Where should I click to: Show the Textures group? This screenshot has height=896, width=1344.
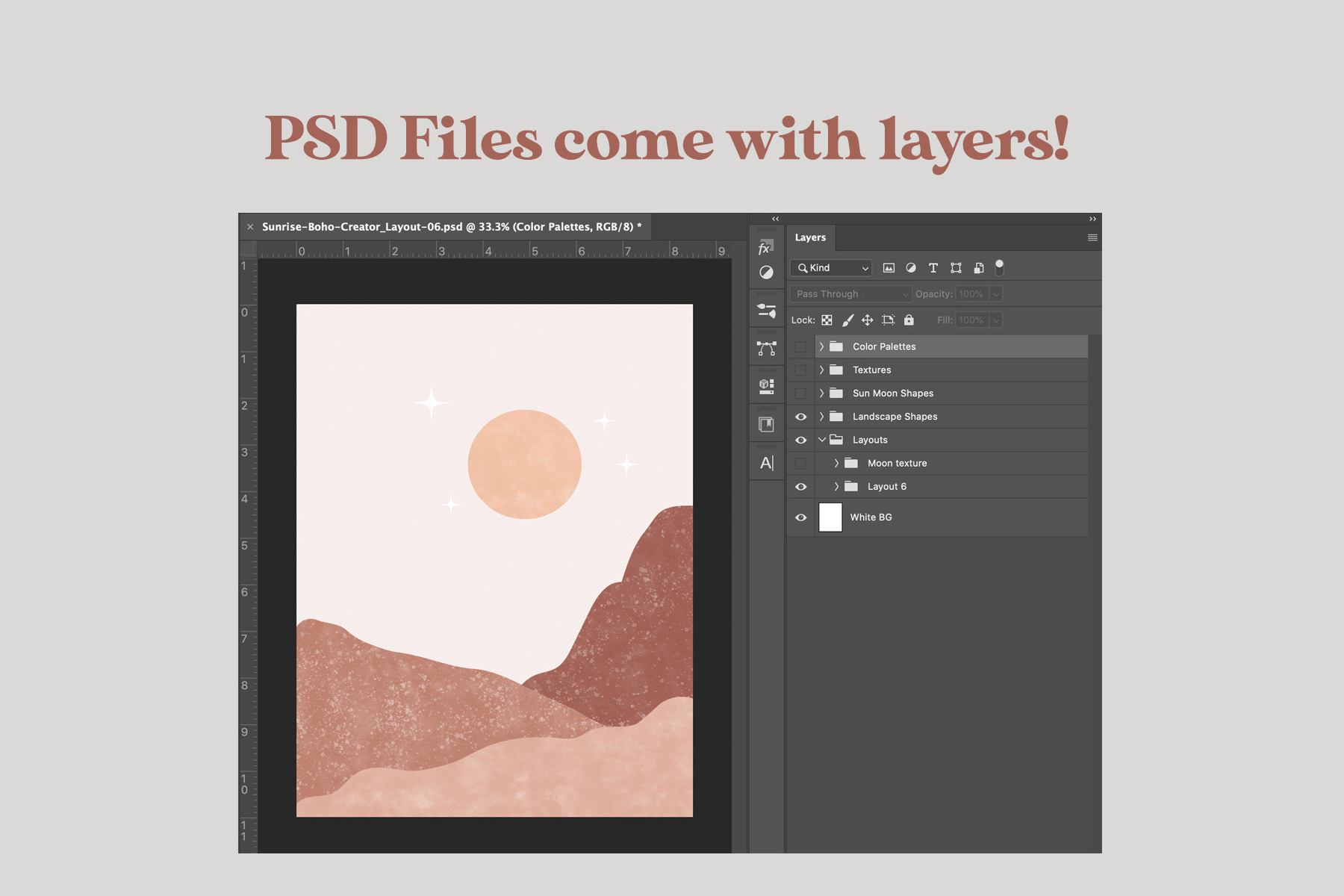tap(800, 370)
